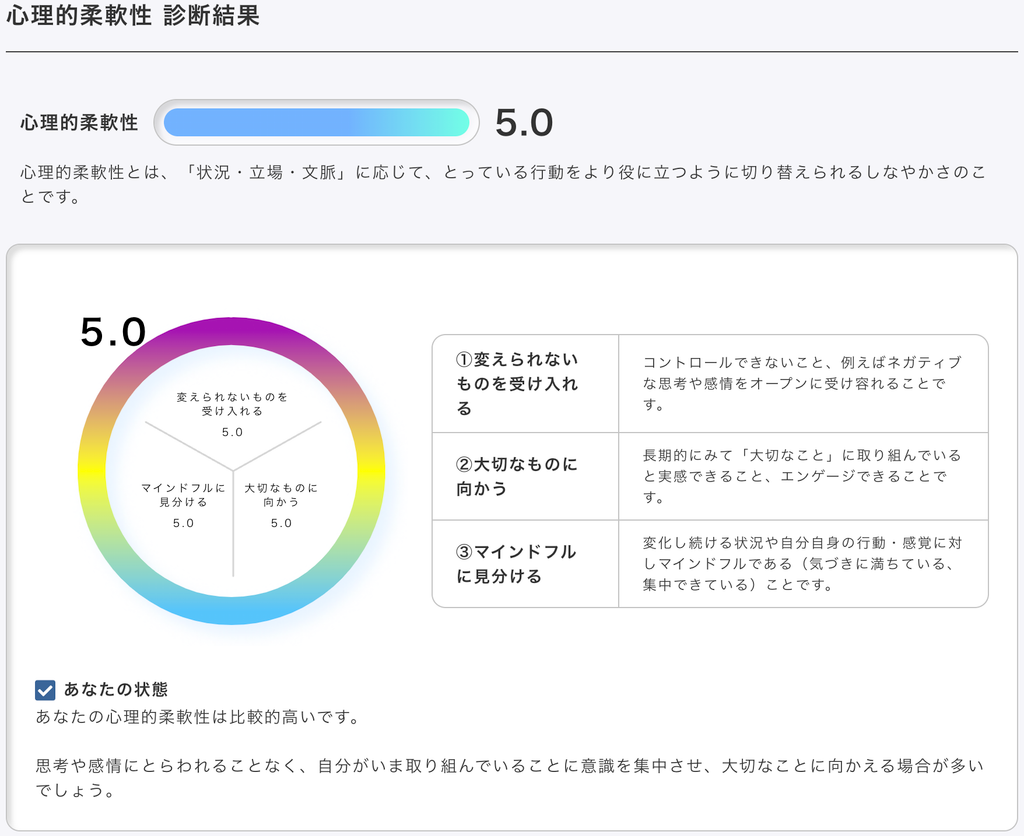This screenshot has height=836, width=1024.
Task: Toggle the あなたの状態 checkbox
Action: 45,690
